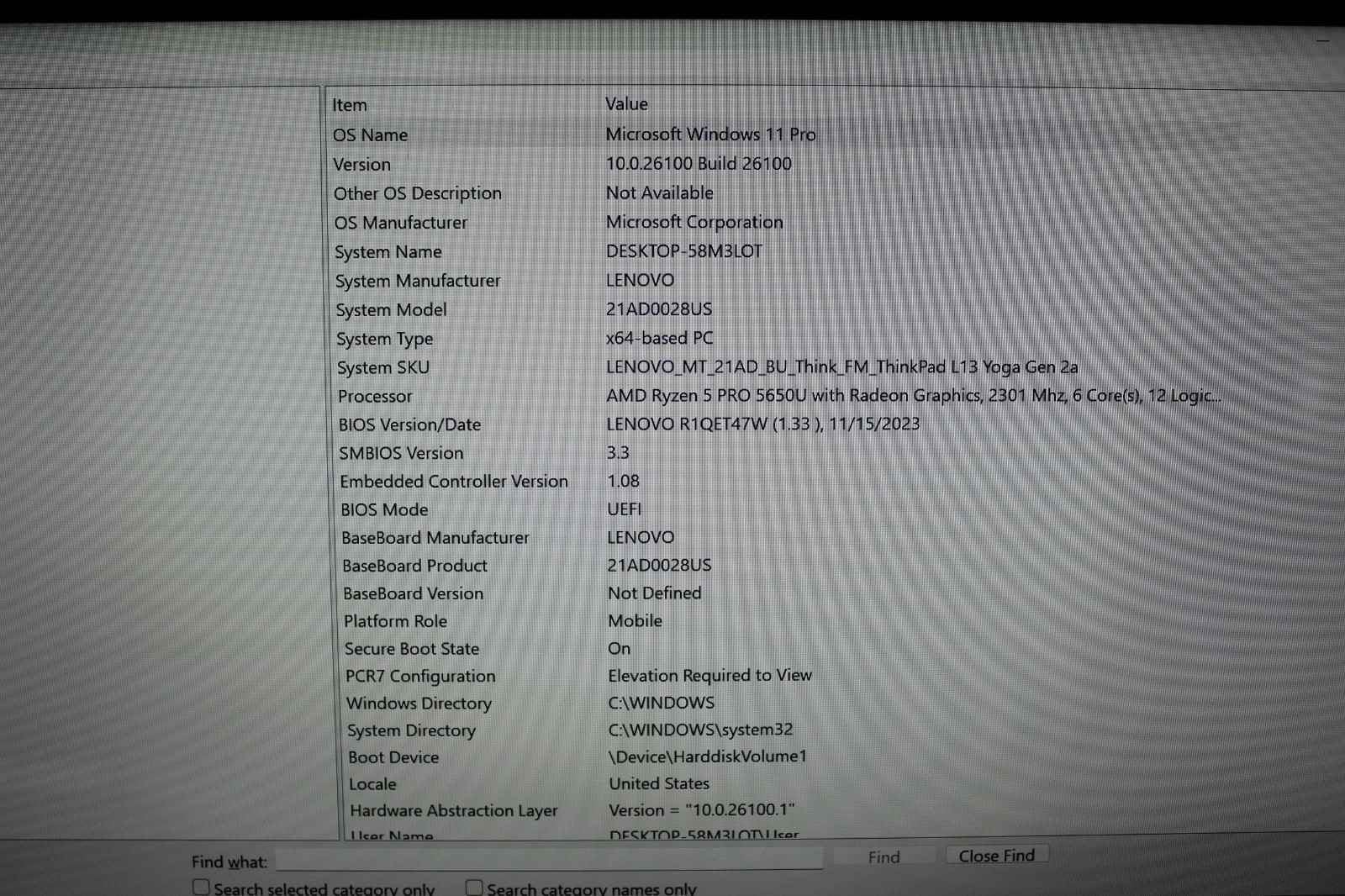Enable 'Search category names only' checkbox

[x=474, y=887]
